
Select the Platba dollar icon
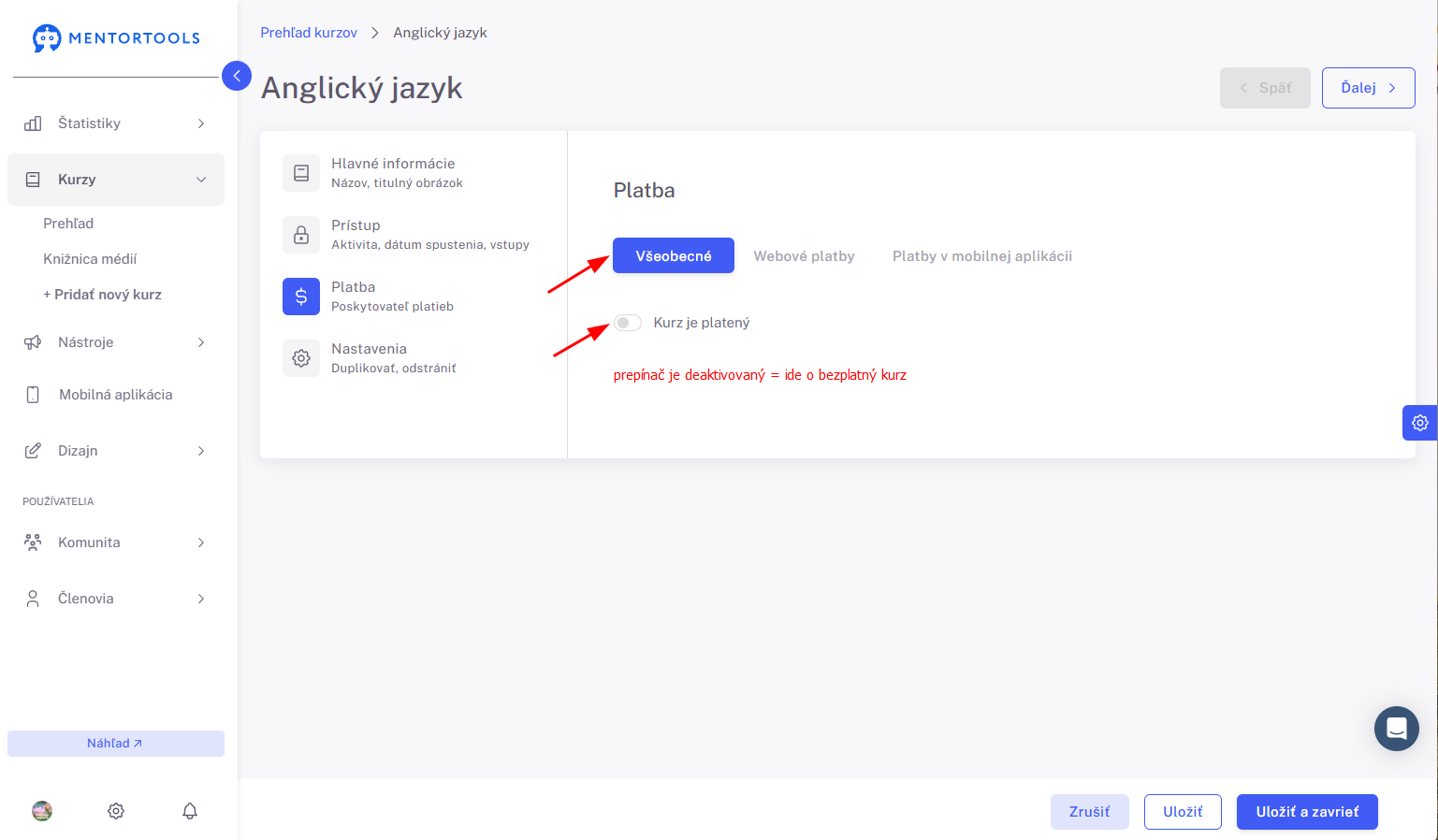click(x=301, y=297)
